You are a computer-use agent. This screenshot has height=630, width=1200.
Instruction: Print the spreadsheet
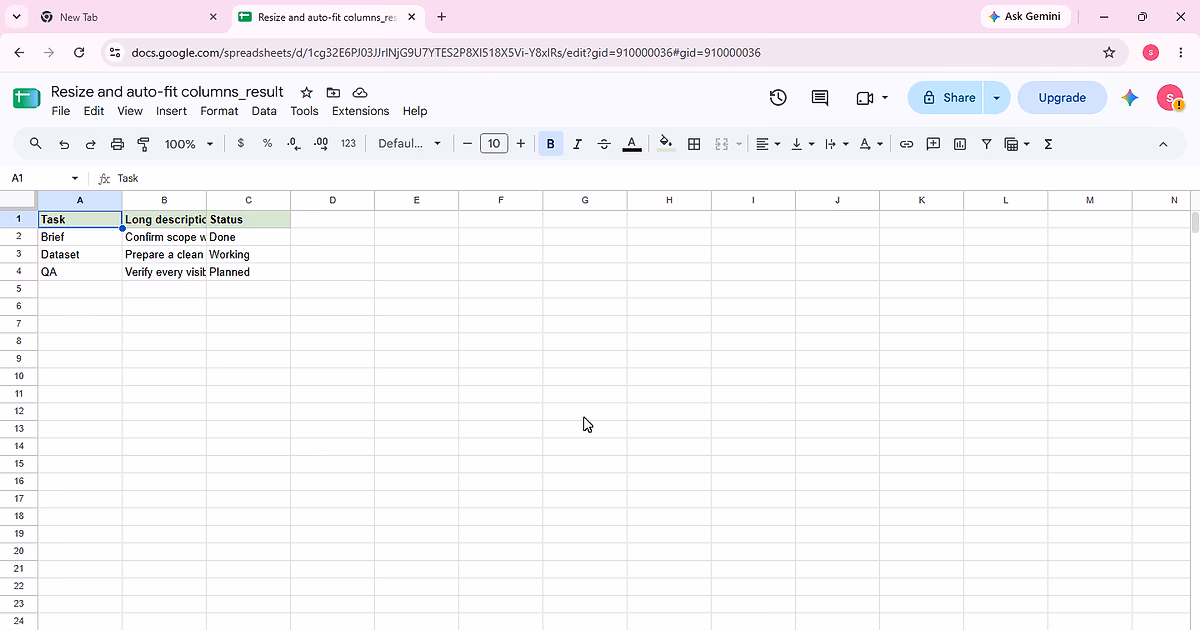click(x=117, y=144)
